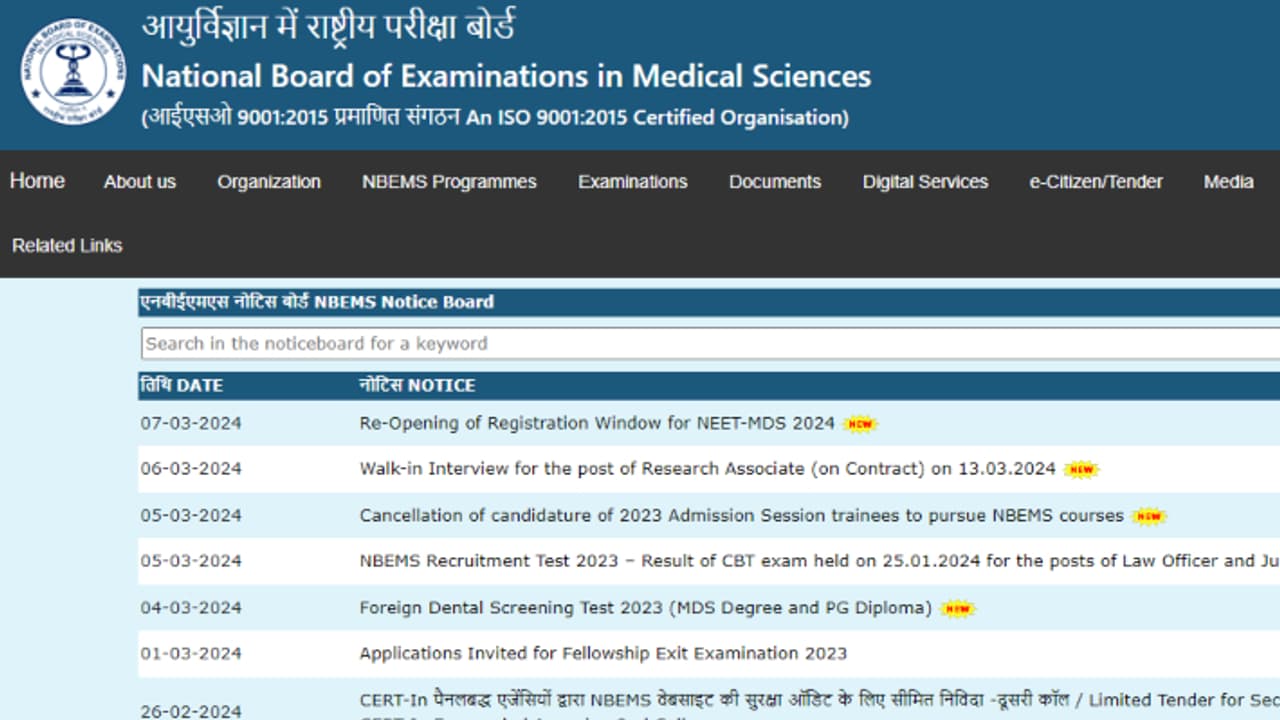The width and height of the screenshot is (1280, 720).
Task: Open the Examinations dropdown menu
Action: pos(632,182)
